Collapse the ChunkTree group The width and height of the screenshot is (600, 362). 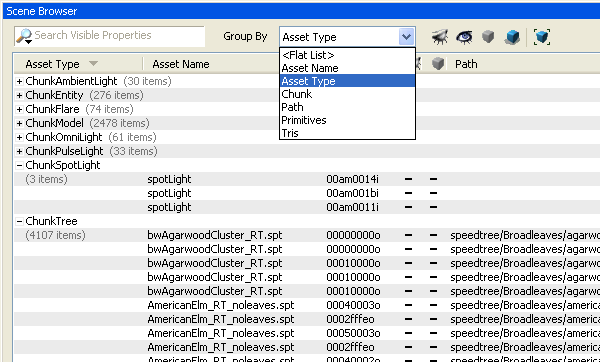pos(20,221)
